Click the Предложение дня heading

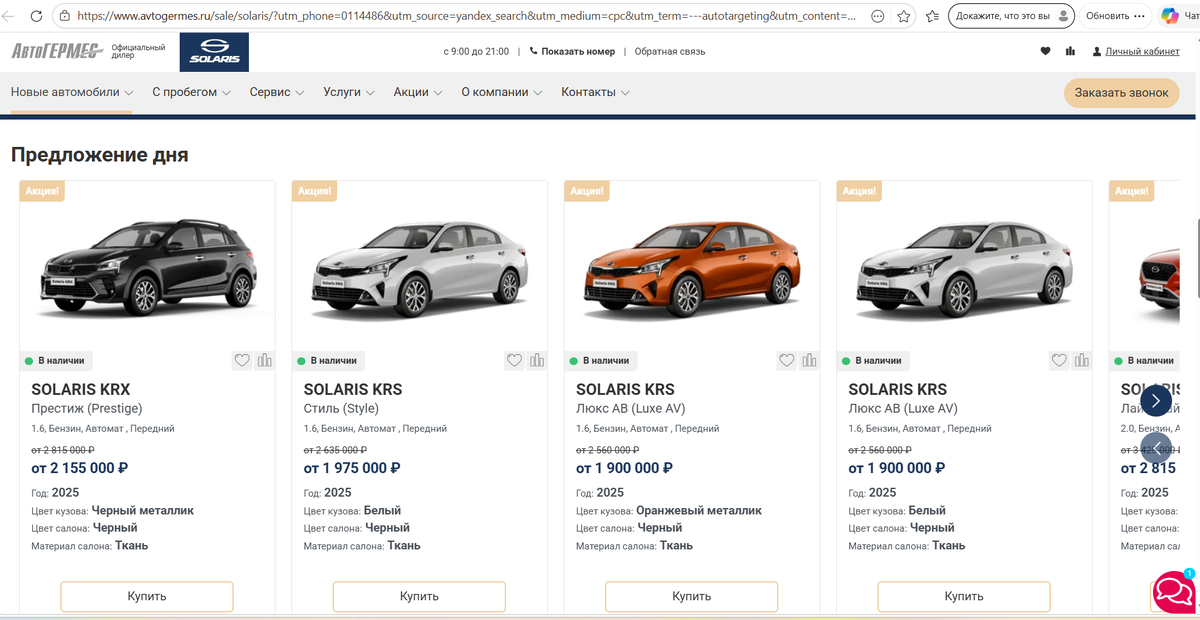[x=99, y=155]
